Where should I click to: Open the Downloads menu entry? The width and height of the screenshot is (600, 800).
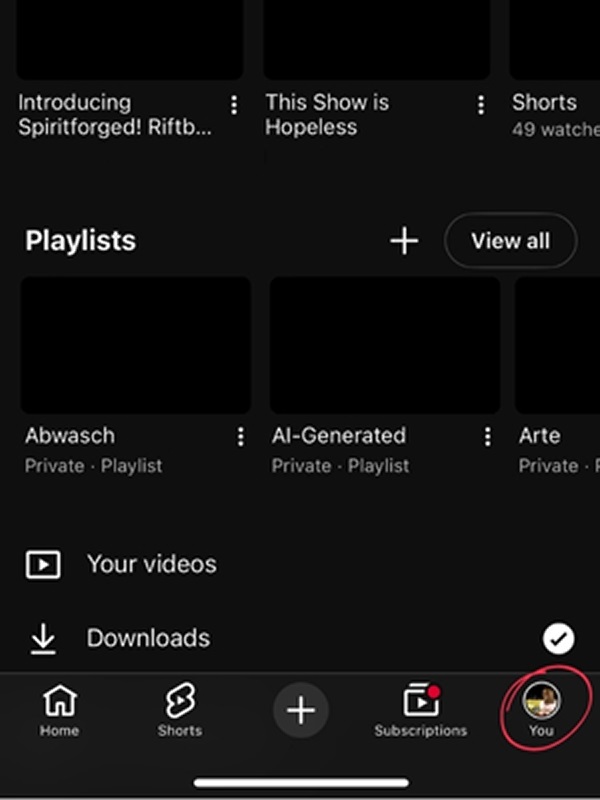click(148, 638)
